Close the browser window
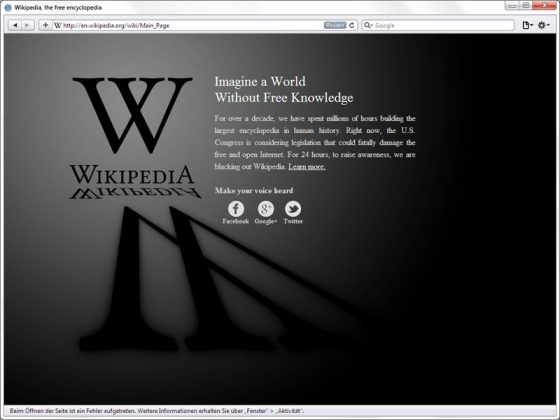 545,5
